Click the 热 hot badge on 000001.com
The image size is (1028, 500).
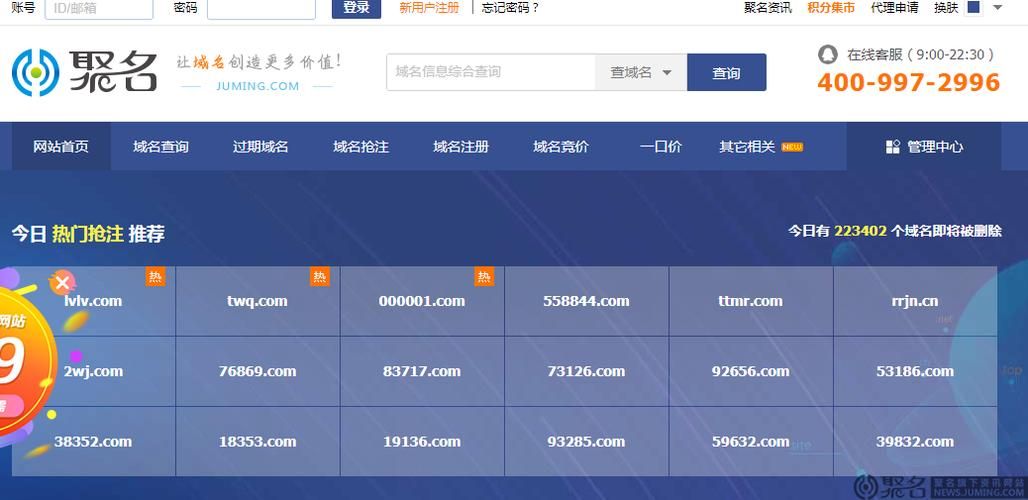(484, 277)
